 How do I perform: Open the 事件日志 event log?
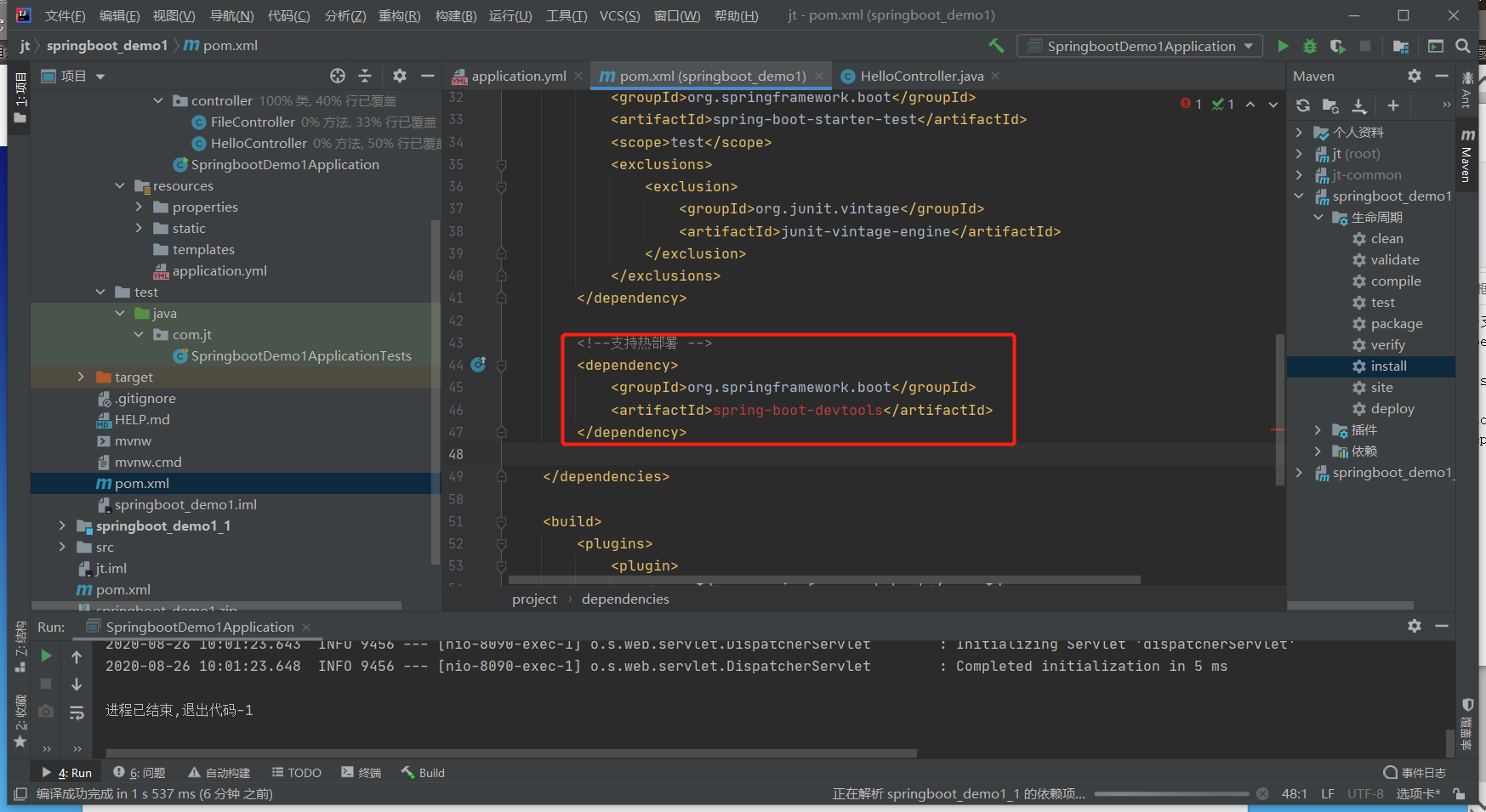[x=1415, y=773]
